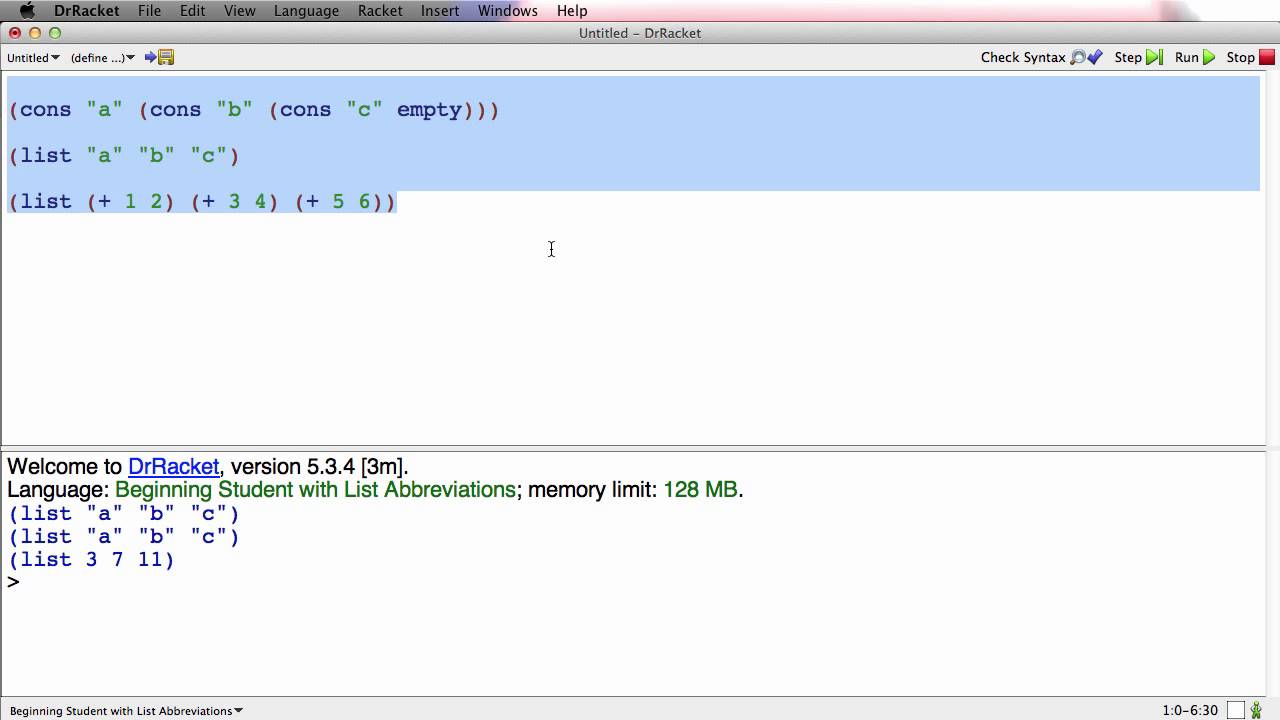Click the (list 3 7 11) output
The image size is (1280, 720).
click(x=91, y=560)
